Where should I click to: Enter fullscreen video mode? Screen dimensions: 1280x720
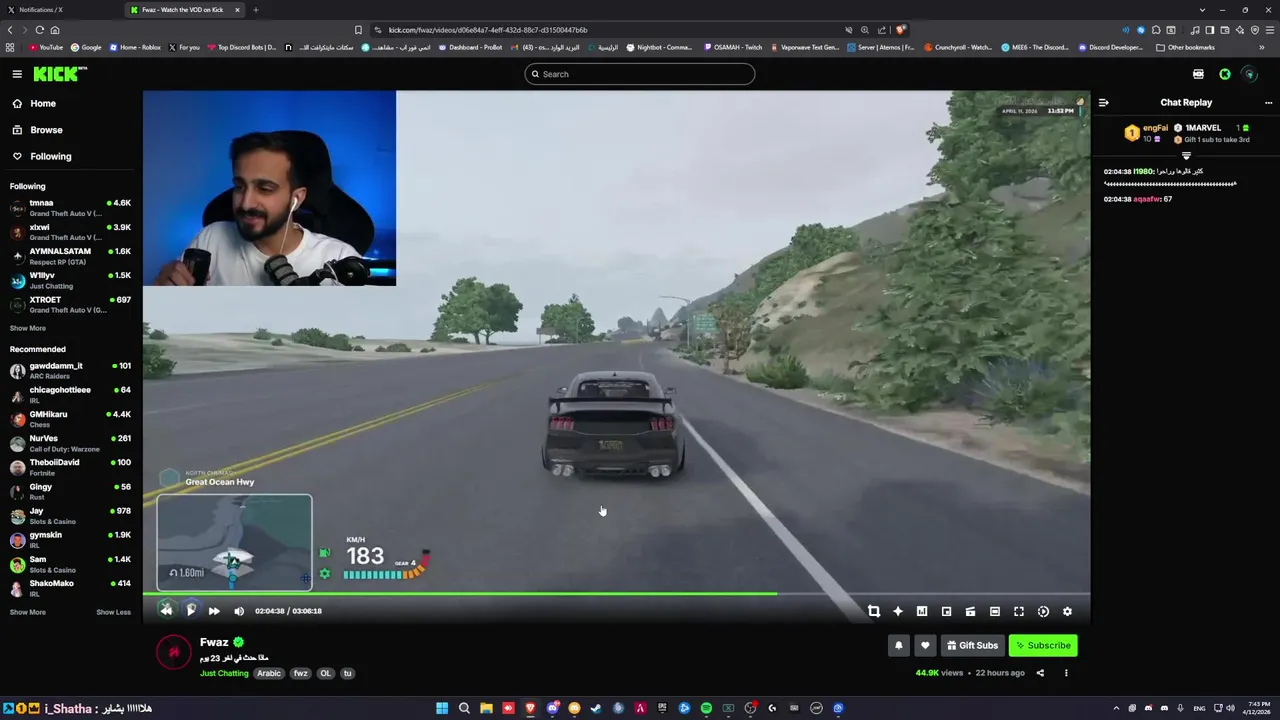(x=1019, y=611)
